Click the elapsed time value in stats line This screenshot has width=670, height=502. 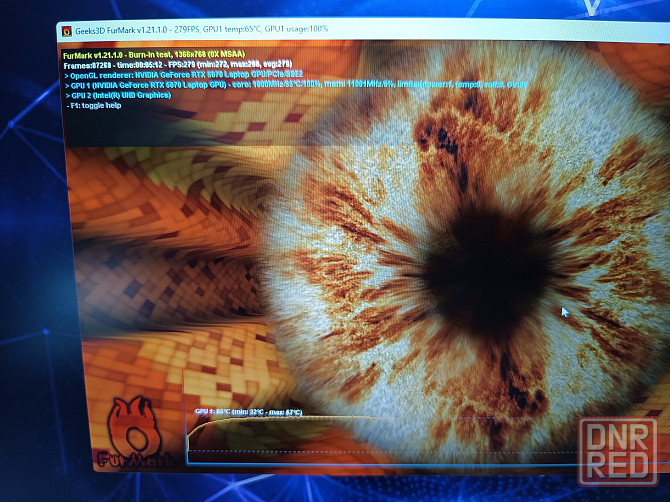[137, 65]
